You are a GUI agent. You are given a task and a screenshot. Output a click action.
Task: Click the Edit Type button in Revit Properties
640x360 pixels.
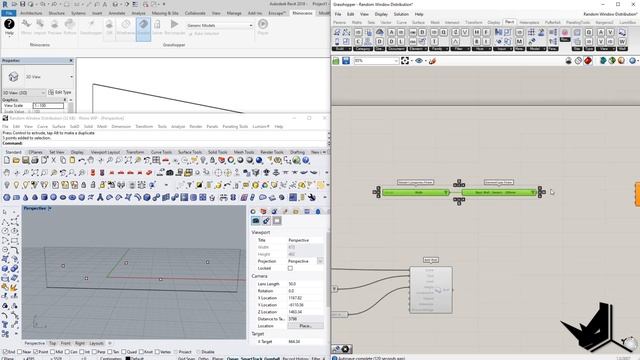[60, 93]
